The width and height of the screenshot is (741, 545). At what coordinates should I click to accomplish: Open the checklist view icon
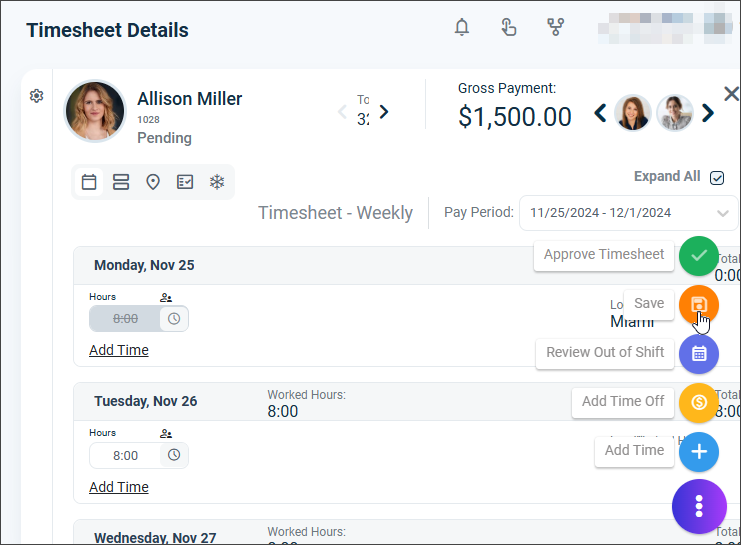[x=185, y=182]
